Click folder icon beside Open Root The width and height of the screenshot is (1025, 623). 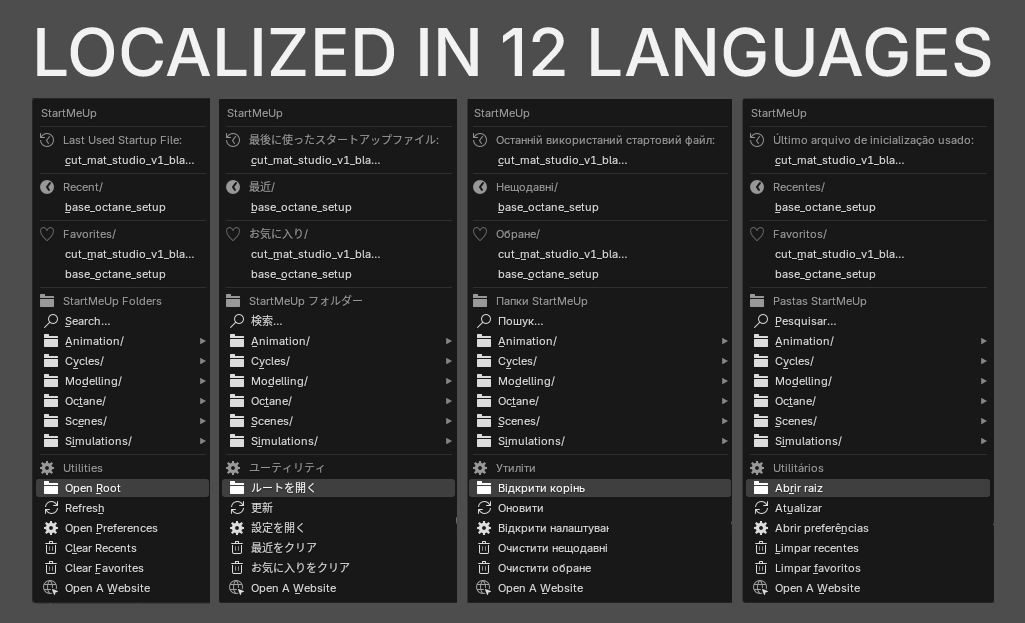tap(51, 488)
